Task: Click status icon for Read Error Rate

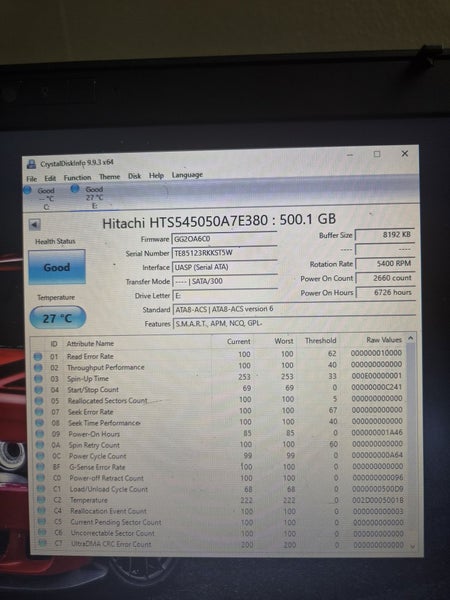Action: click(x=38, y=357)
